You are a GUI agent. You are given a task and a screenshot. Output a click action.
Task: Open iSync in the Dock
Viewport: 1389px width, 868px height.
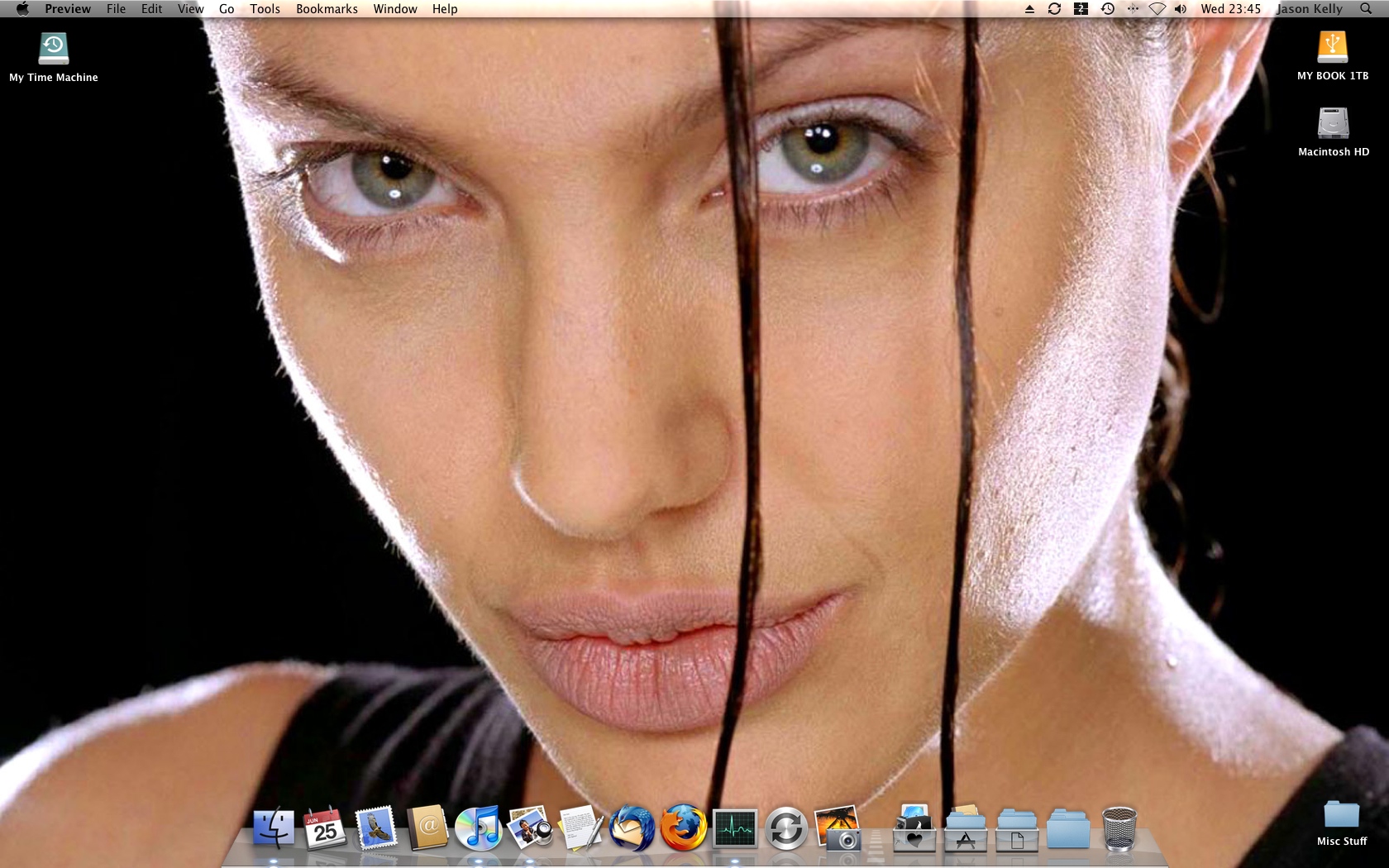click(786, 828)
